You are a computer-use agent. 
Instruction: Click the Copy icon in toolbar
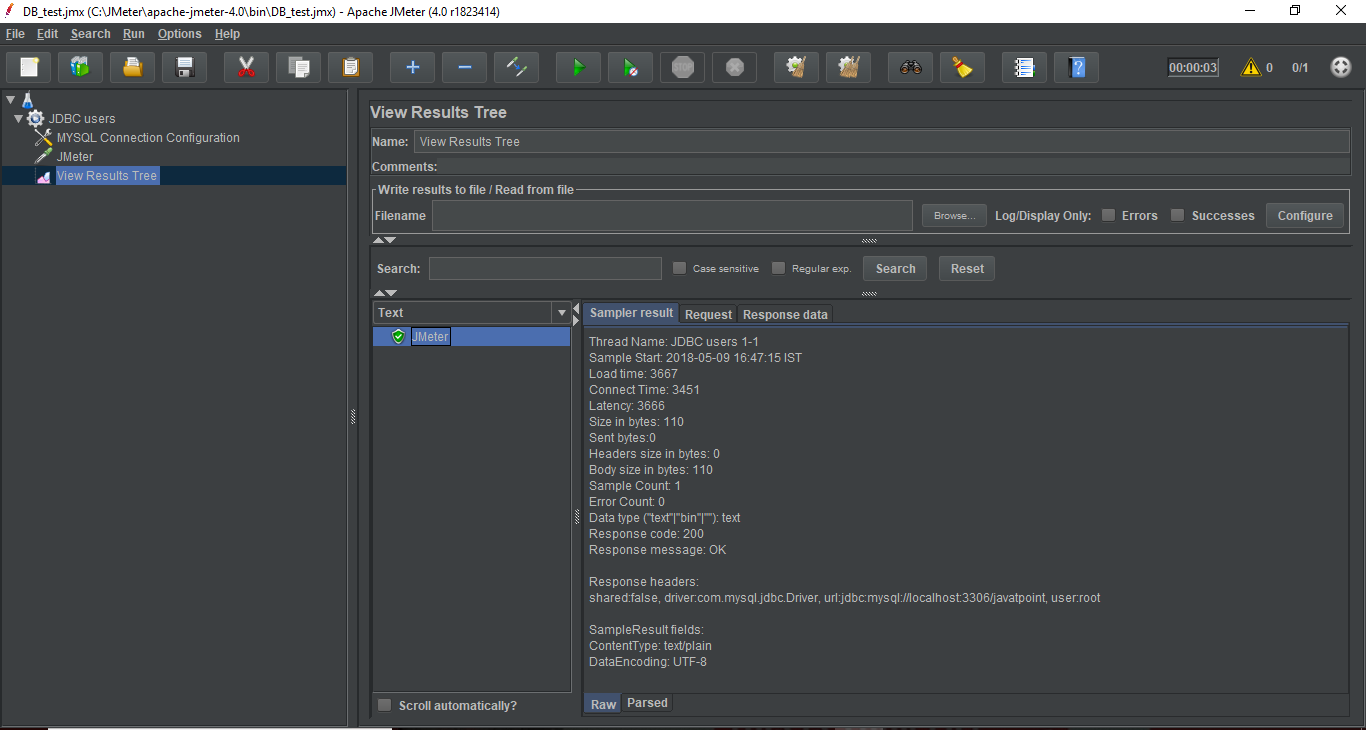(x=298, y=68)
